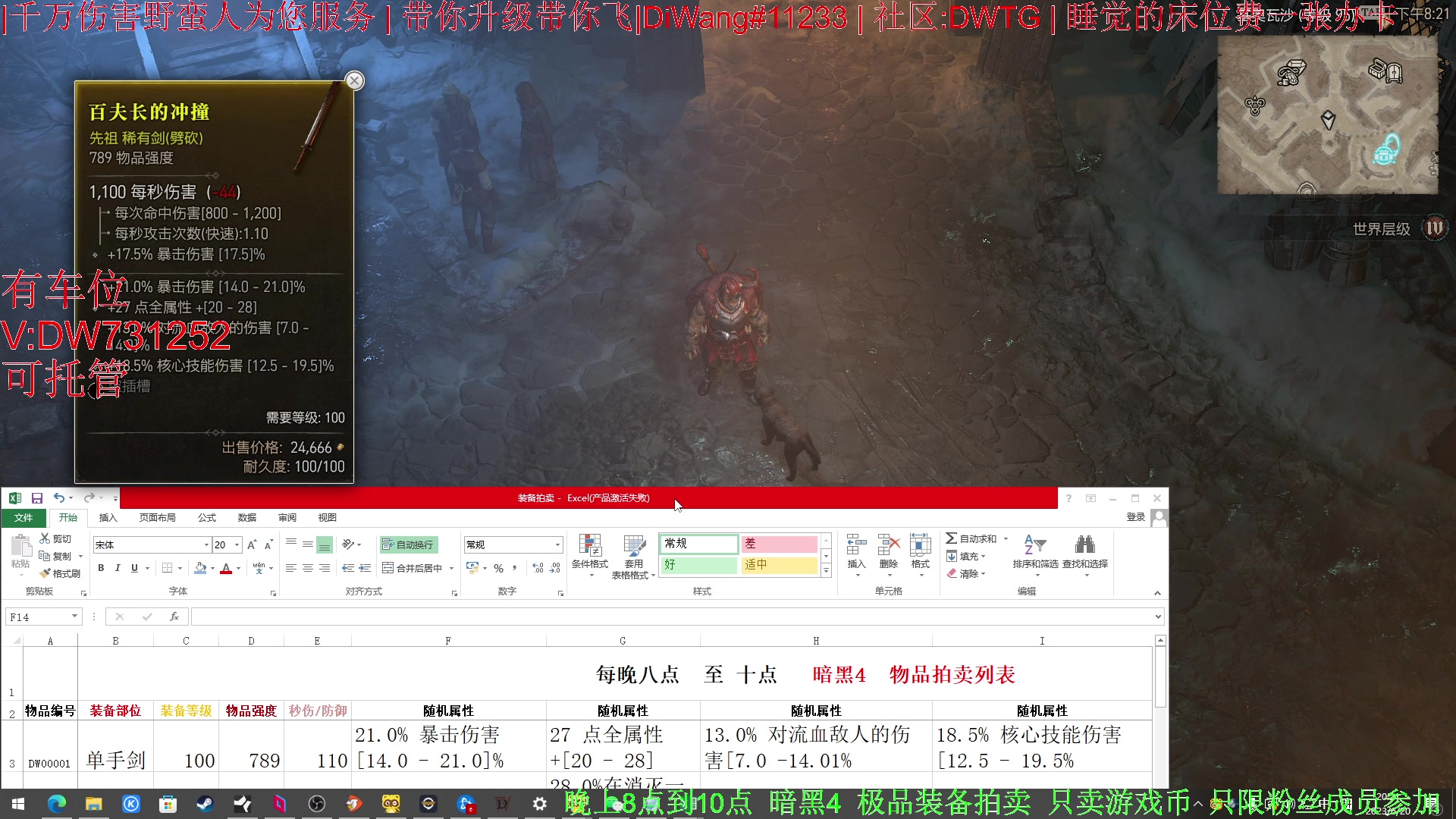The width and height of the screenshot is (1456, 819).
Task: Open OBS Studio from the taskbar
Action: pyautogui.click(x=317, y=804)
